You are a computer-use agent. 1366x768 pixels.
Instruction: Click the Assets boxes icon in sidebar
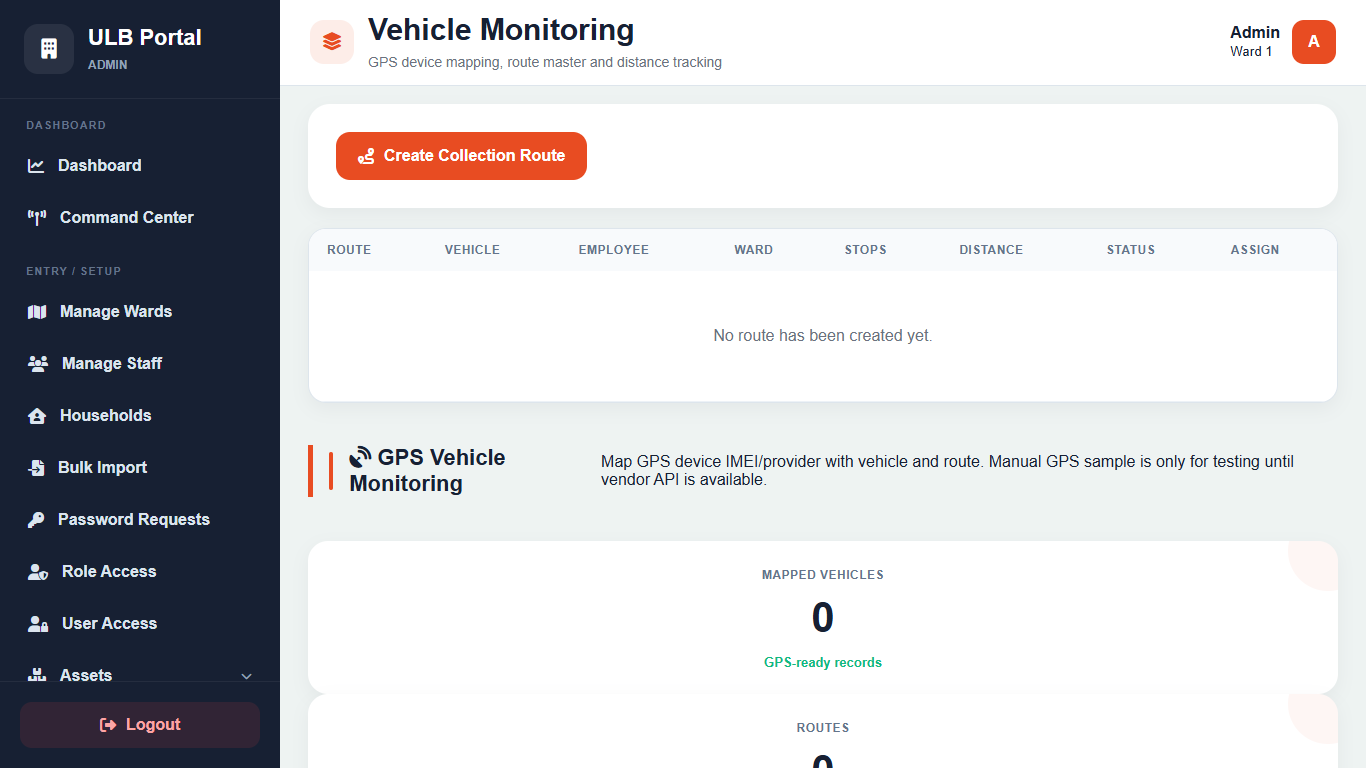[x=37, y=676]
